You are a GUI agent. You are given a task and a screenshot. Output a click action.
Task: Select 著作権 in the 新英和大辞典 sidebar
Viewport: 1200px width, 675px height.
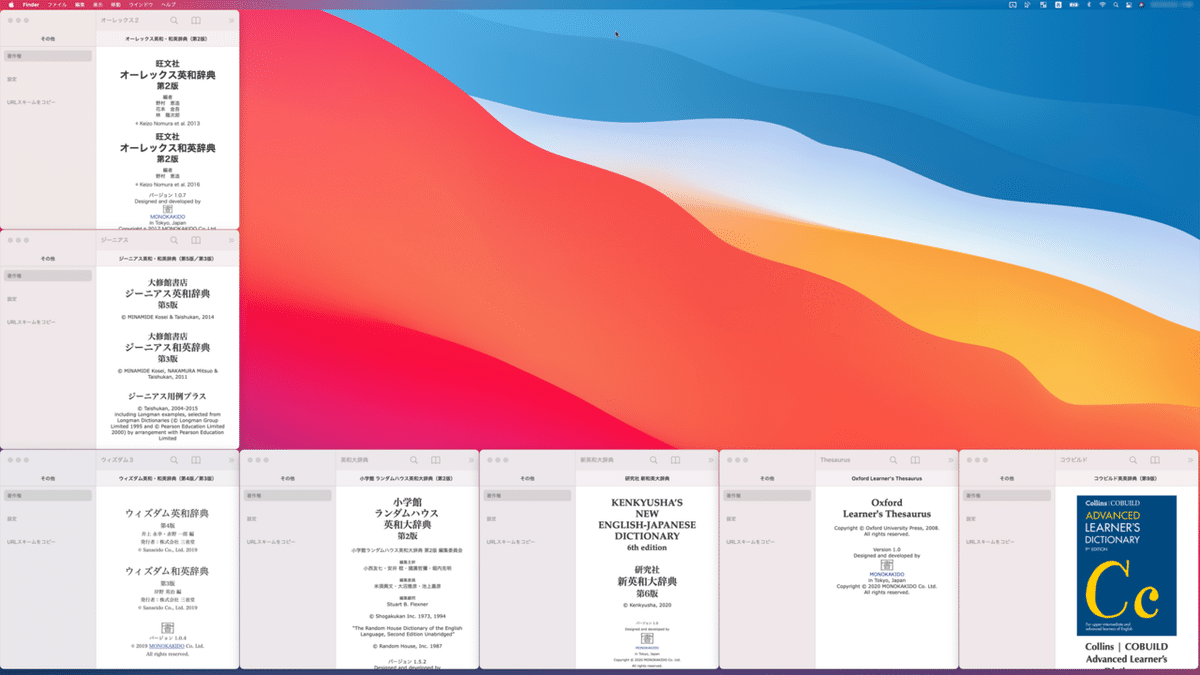(x=528, y=495)
